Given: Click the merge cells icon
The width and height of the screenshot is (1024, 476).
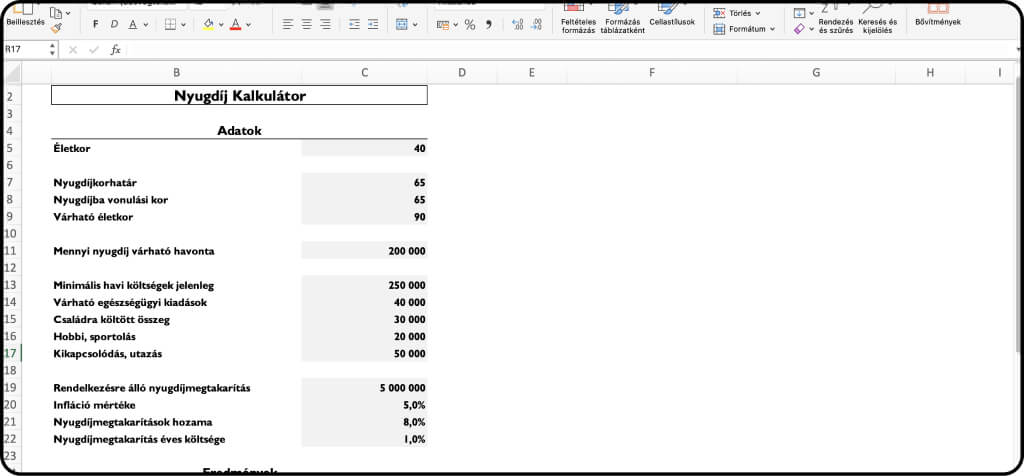Looking at the screenshot, I should point(400,24).
